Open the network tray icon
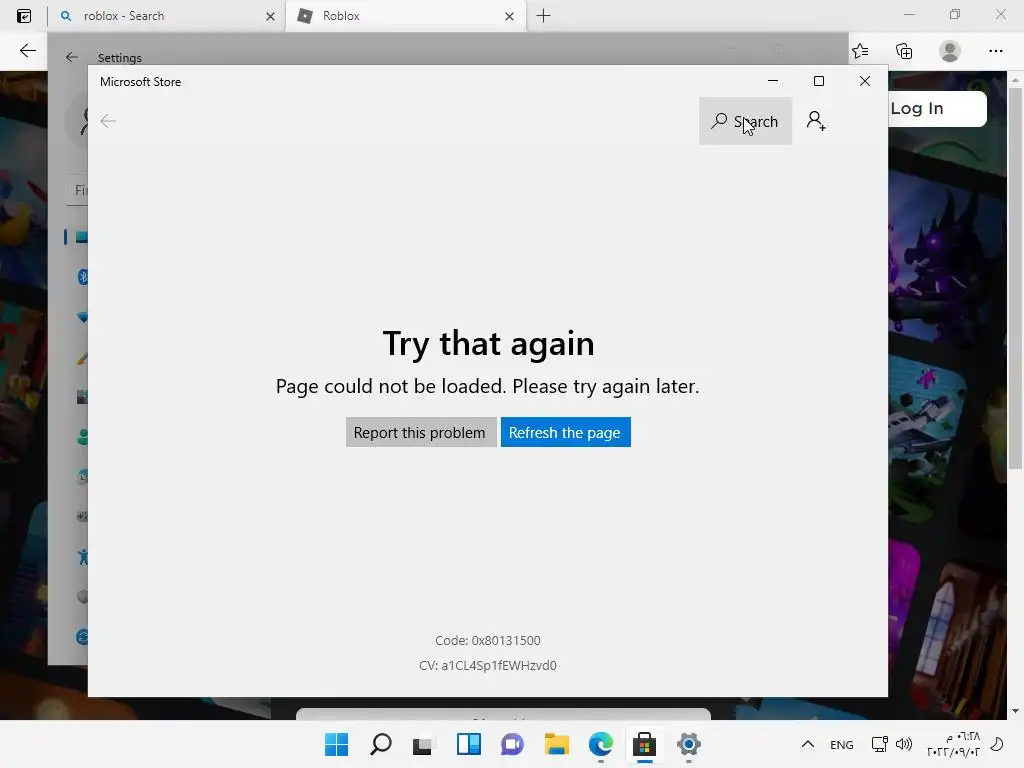Screen dimensions: 1024x768 (880, 744)
